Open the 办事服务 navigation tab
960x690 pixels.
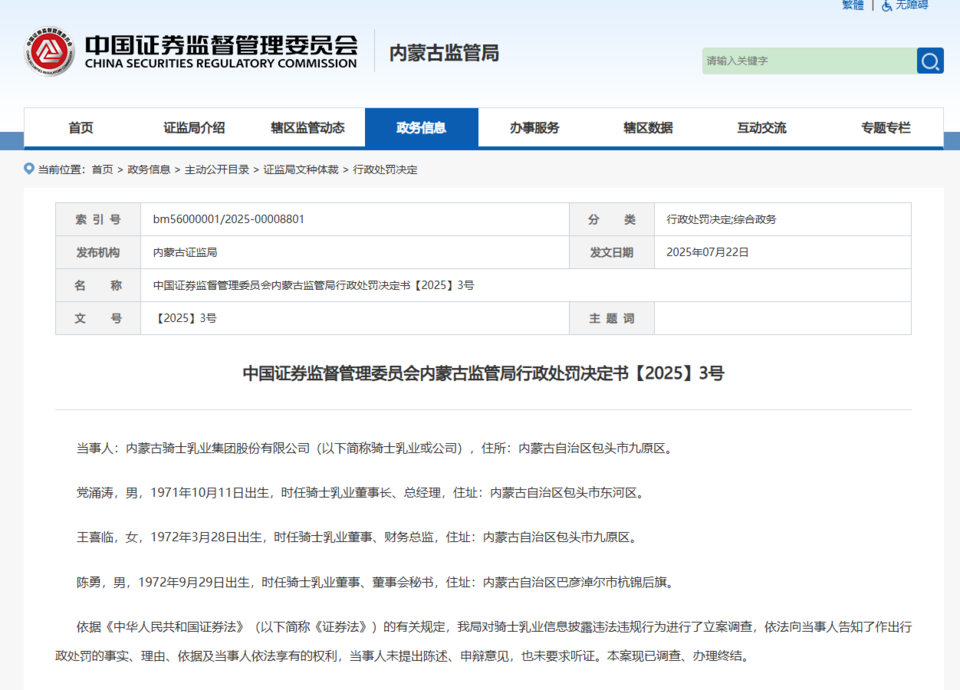coord(535,128)
